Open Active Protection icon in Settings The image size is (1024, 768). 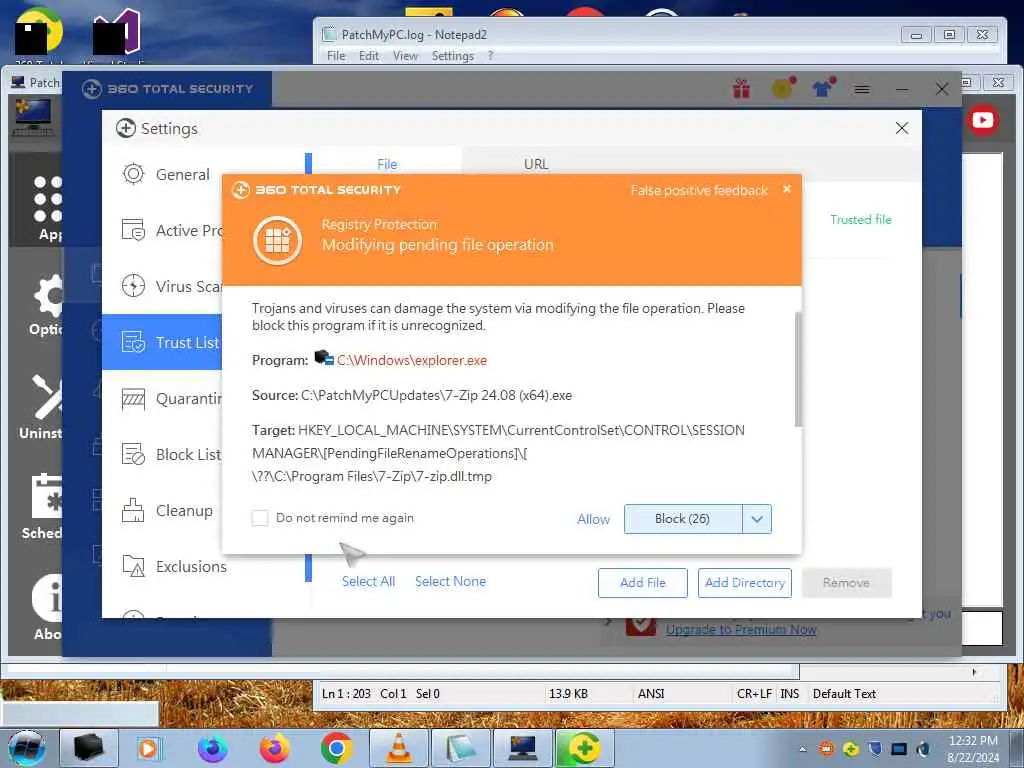[133, 230]
